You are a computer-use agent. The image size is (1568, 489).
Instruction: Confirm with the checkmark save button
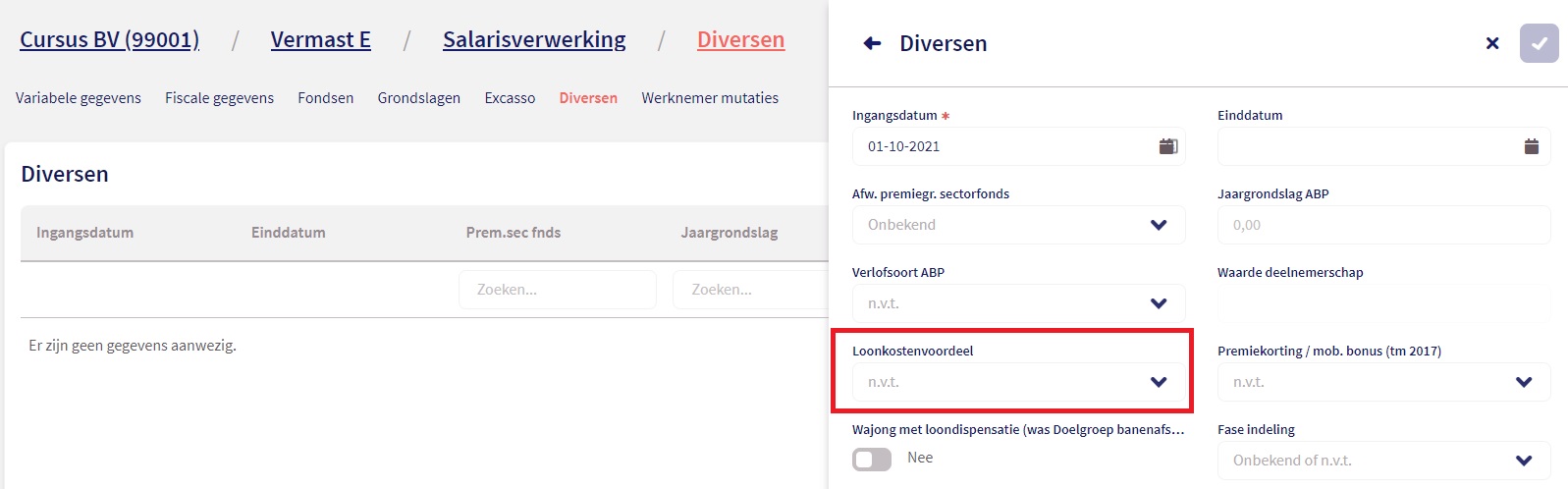(x=1539, y=43)
